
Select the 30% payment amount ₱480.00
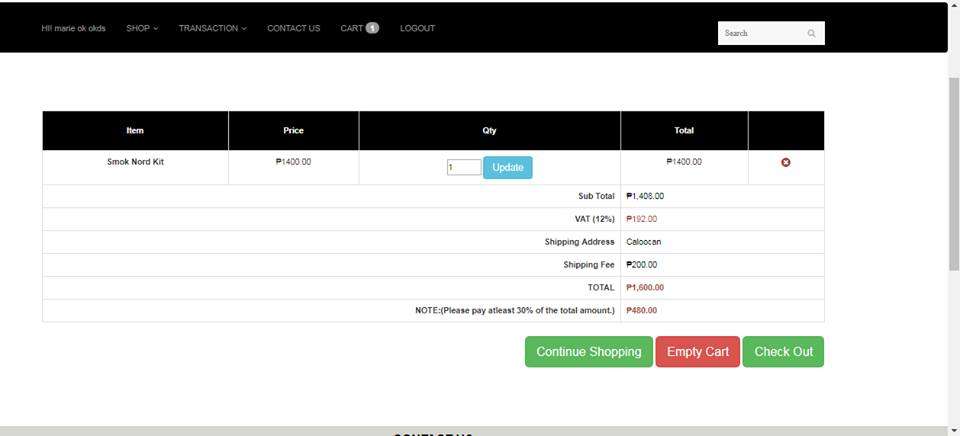coord(642,310)
